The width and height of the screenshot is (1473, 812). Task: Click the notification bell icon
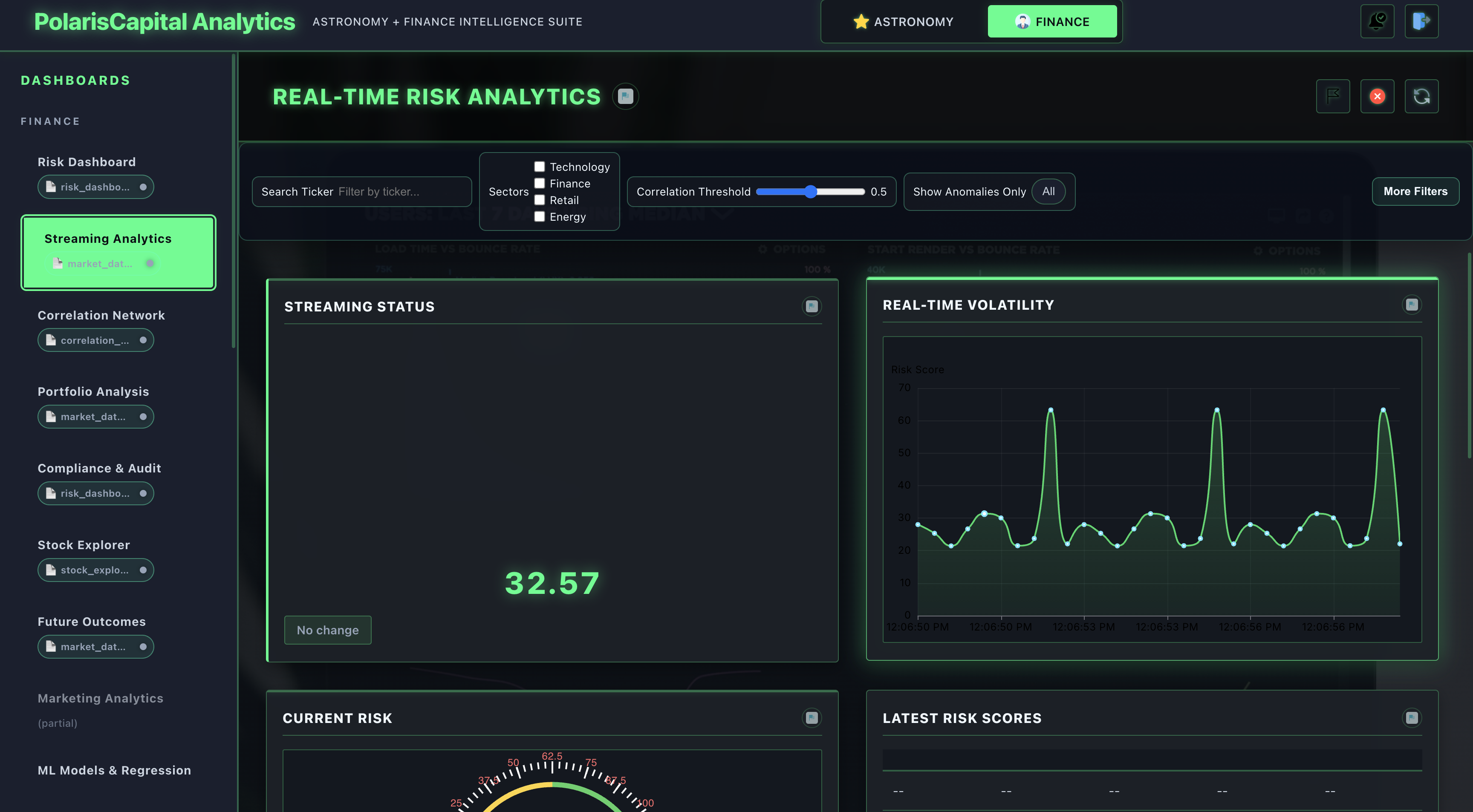(x=1377, y=21)
